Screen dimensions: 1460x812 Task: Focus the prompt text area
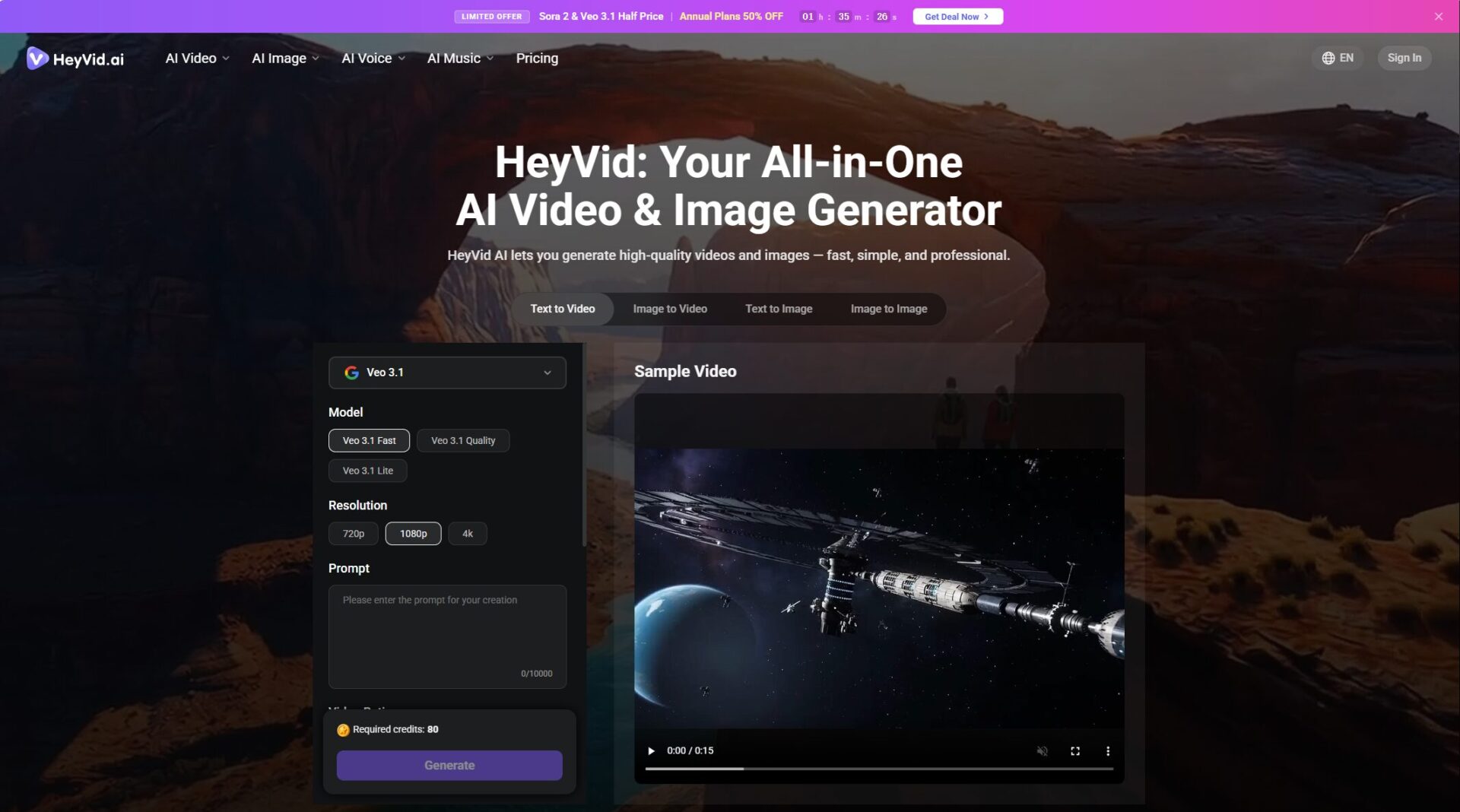pyautogui.click(x=447, y=636)
